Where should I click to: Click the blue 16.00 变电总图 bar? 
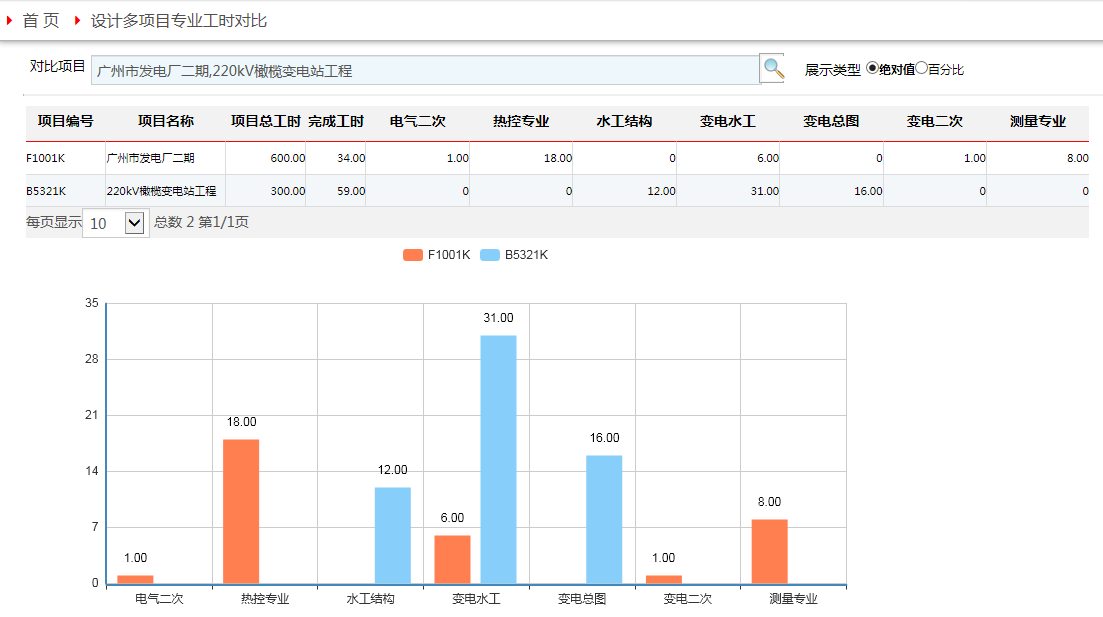click(x=604, y=519)
